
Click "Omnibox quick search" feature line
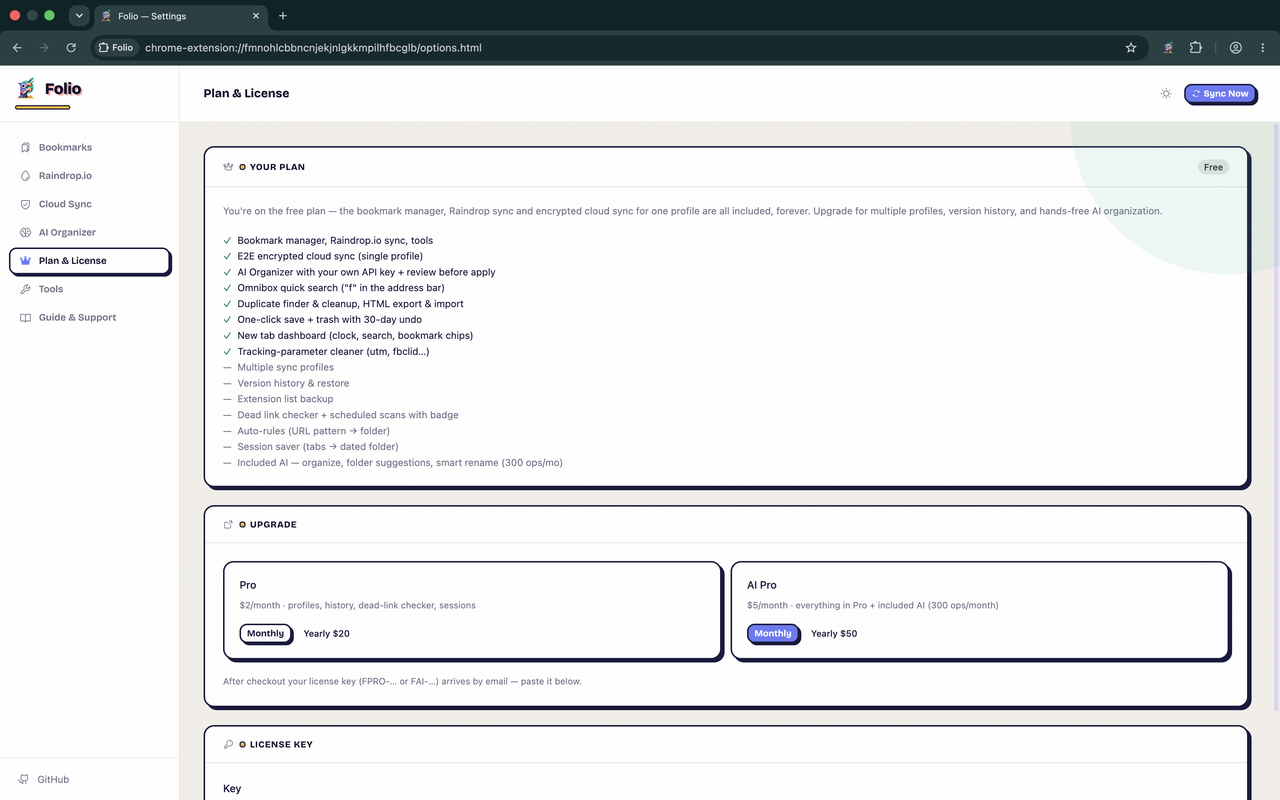(x=341, y=288)
